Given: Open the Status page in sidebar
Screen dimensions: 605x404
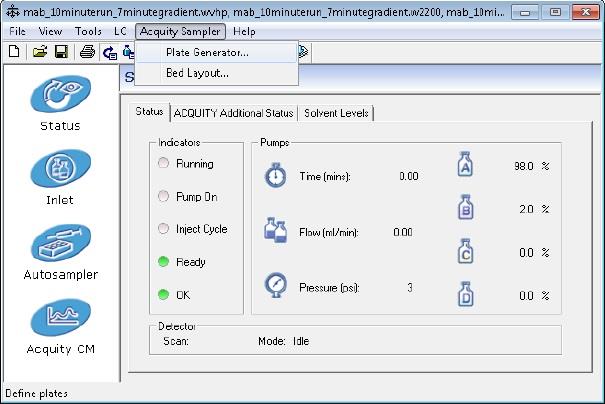Looking at the screenshot, I should point(61,103).
